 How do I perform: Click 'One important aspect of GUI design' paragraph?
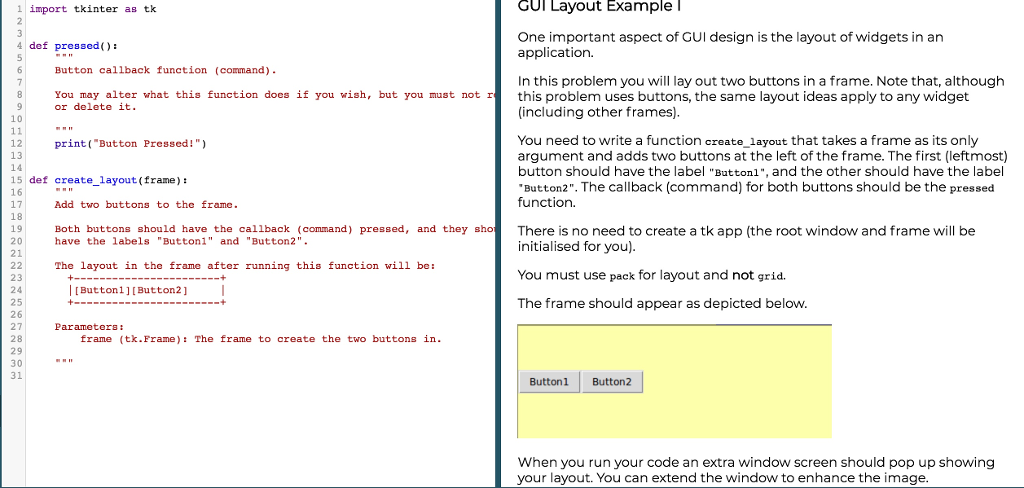click(x=730, y=44)
